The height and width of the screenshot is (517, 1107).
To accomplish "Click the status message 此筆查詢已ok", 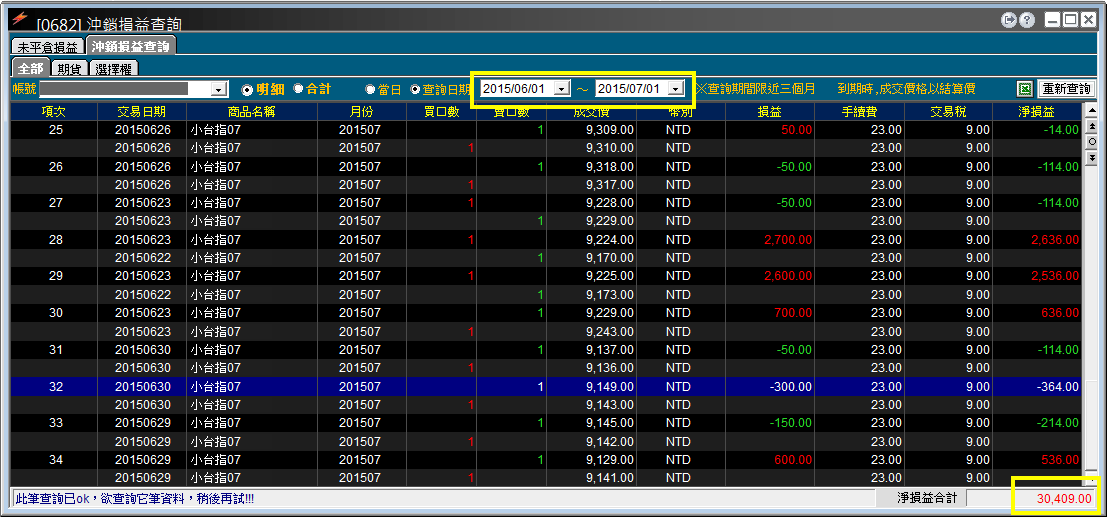I will tap(134, 499).
